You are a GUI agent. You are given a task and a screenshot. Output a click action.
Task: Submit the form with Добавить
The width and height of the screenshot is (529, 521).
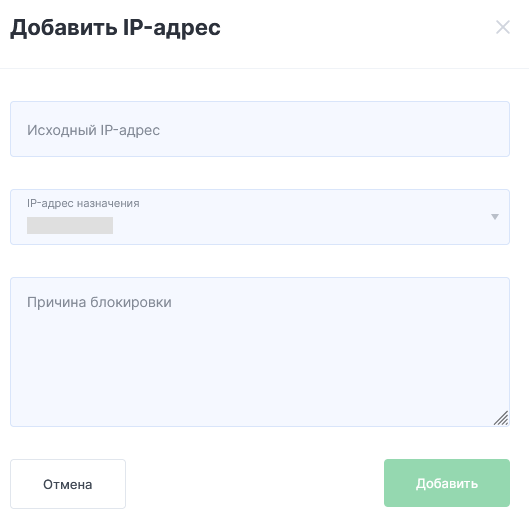(x=447, y=483)
